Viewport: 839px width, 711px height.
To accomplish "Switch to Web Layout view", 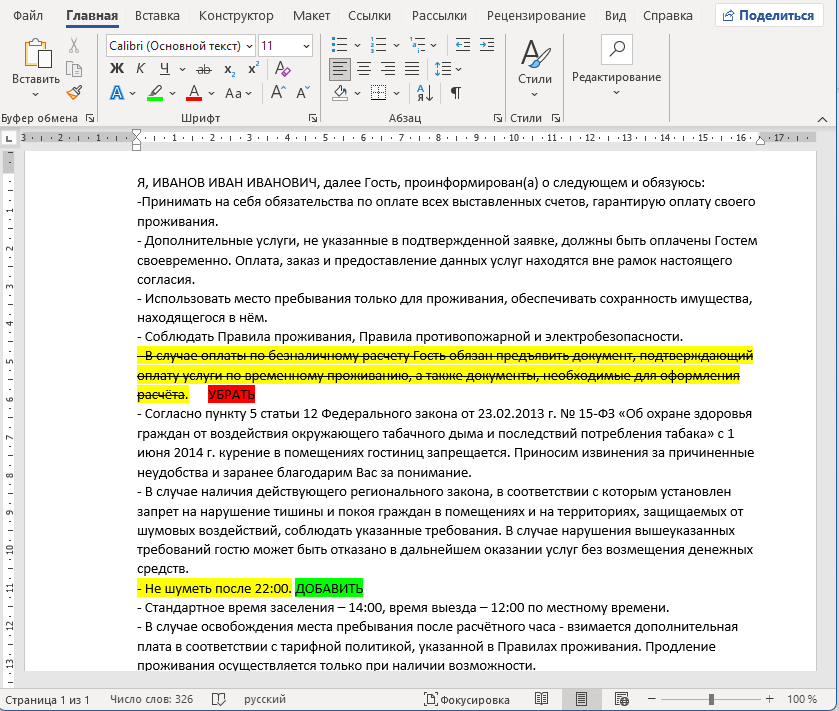I will (x=621, y=699).
